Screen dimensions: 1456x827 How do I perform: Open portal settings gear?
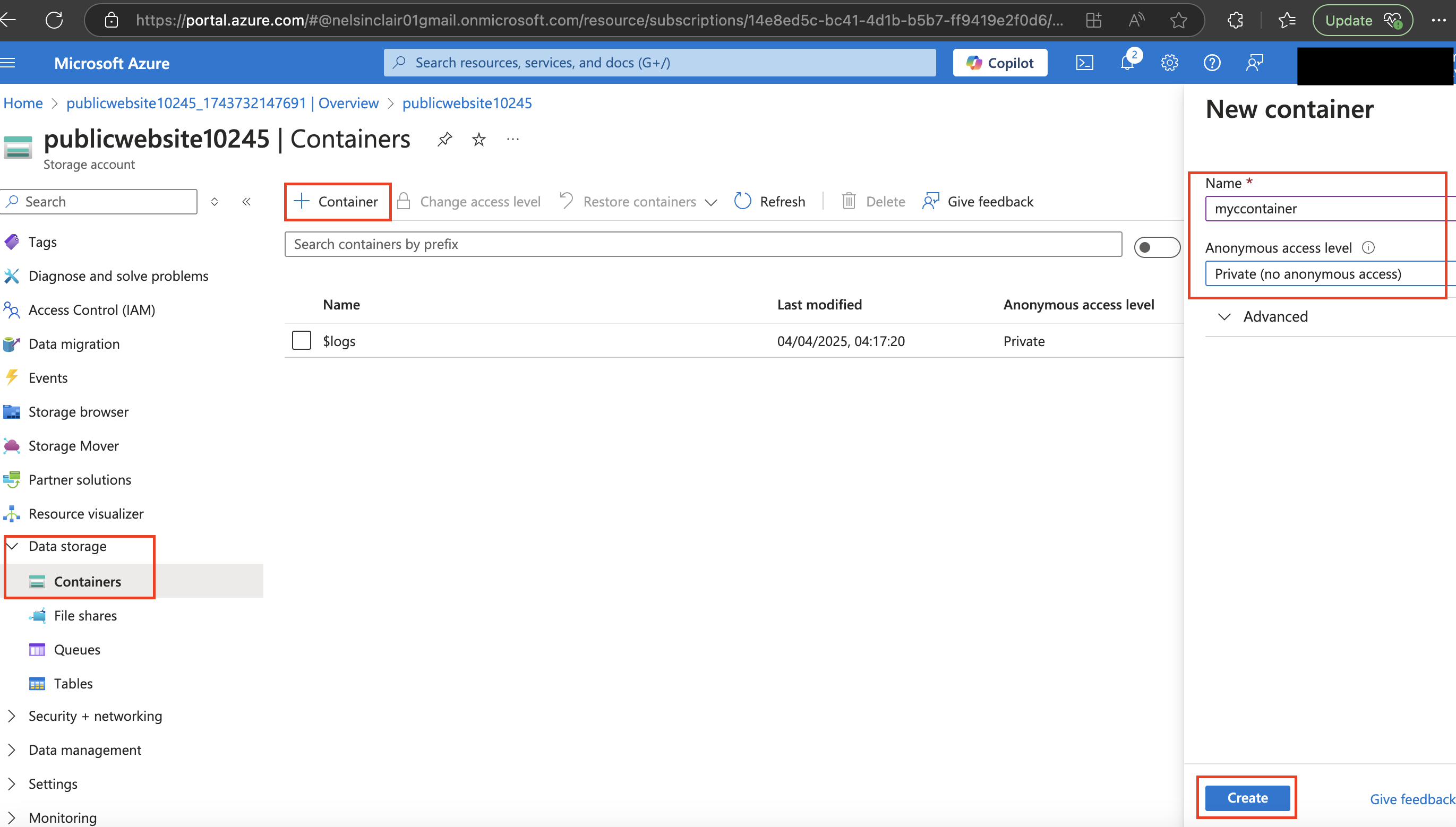tap(1170, 63)
